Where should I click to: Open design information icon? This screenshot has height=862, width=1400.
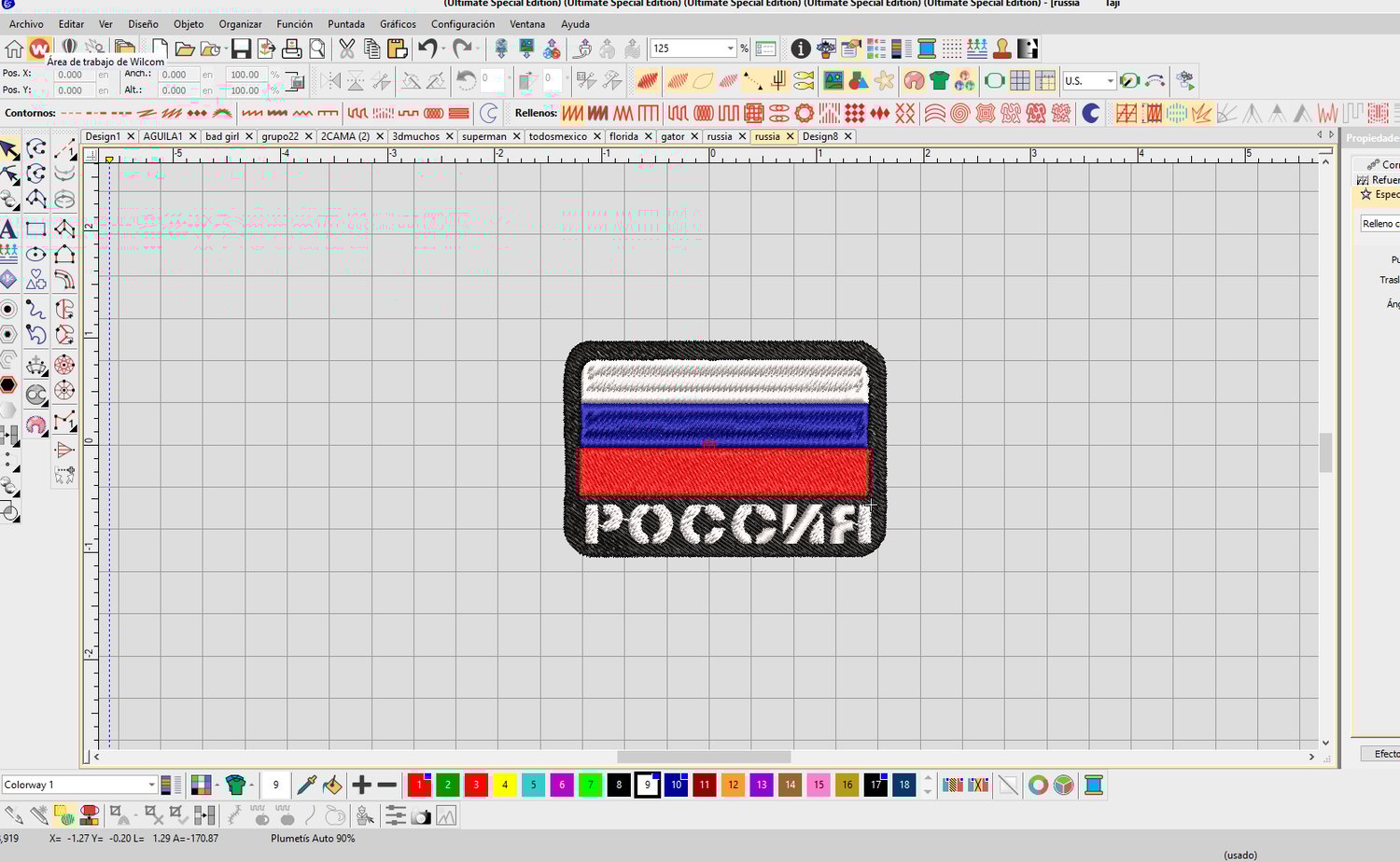801,49
